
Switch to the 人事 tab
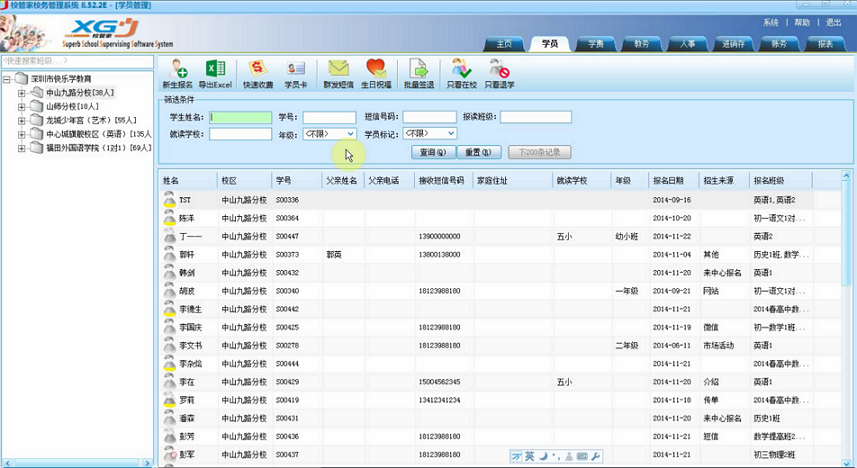(688, 44)
